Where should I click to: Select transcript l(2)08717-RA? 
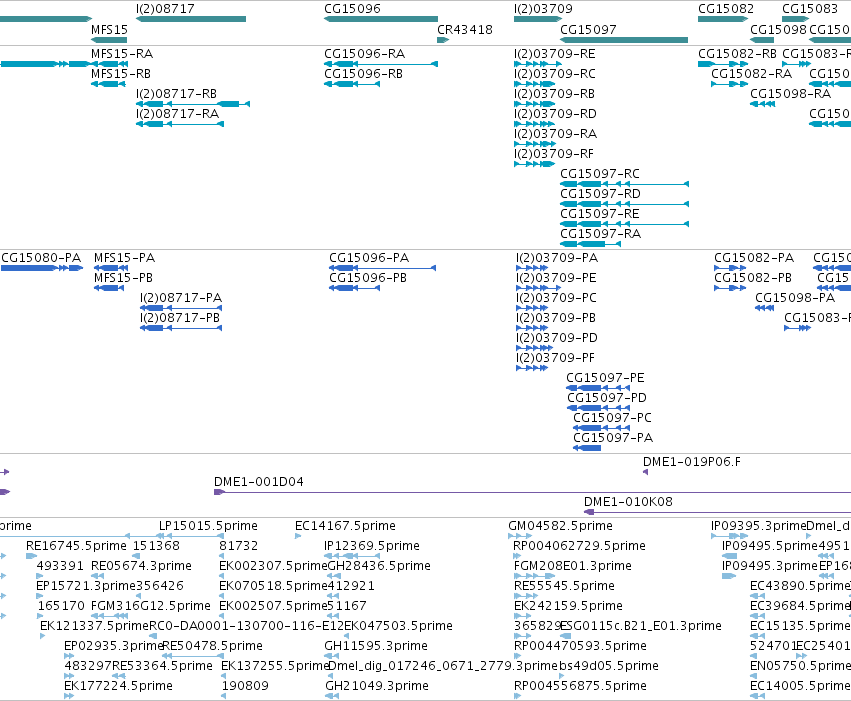pos(180,124)
